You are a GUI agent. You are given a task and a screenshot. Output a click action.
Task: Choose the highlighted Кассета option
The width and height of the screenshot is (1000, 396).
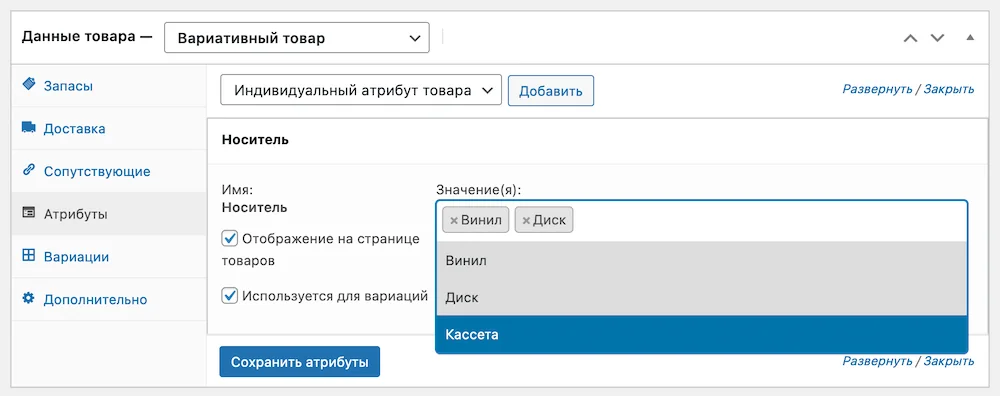coord(702,334)
